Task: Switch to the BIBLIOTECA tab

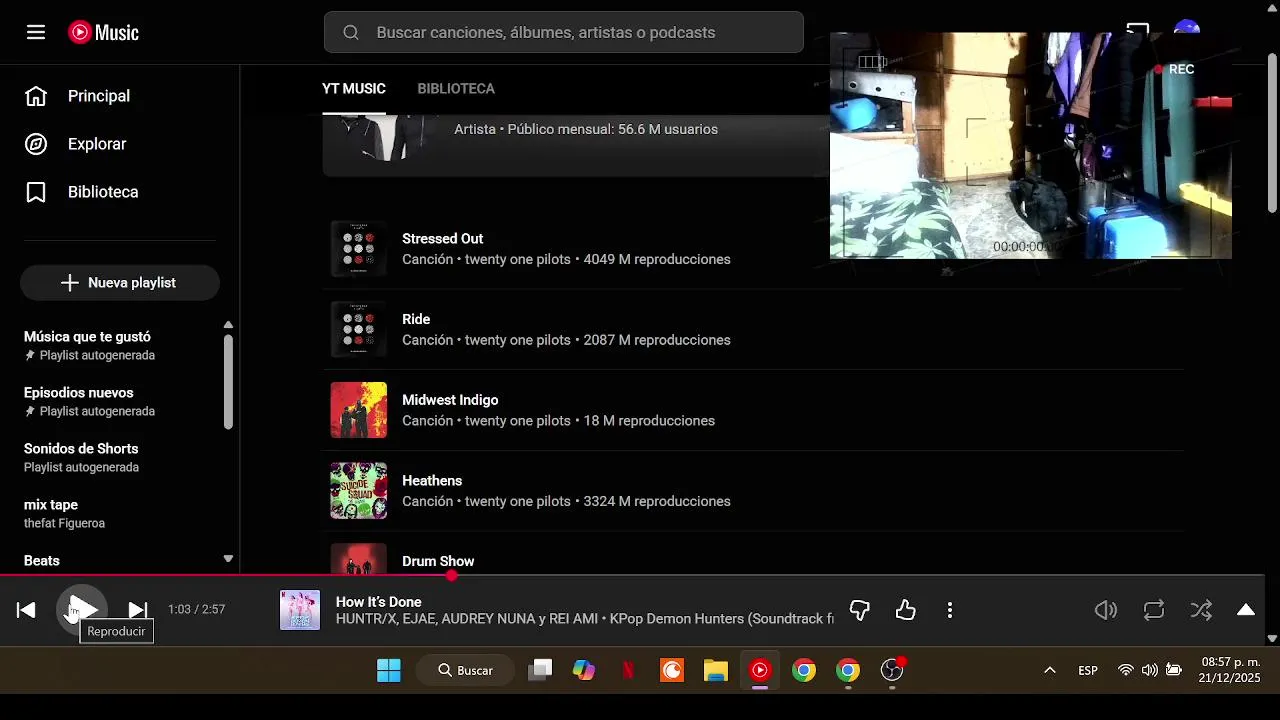Action: [456, 89]
